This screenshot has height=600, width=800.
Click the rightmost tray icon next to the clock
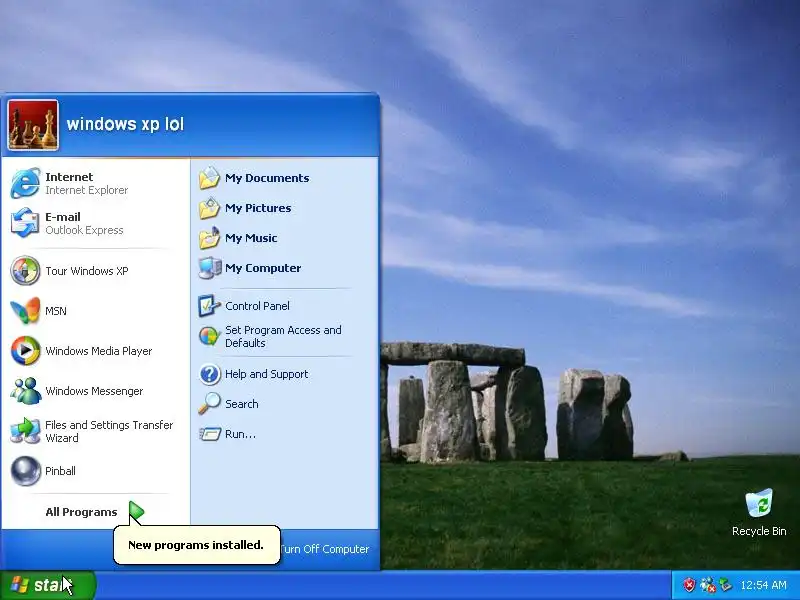pyautogui.click(x=725, y=585)
